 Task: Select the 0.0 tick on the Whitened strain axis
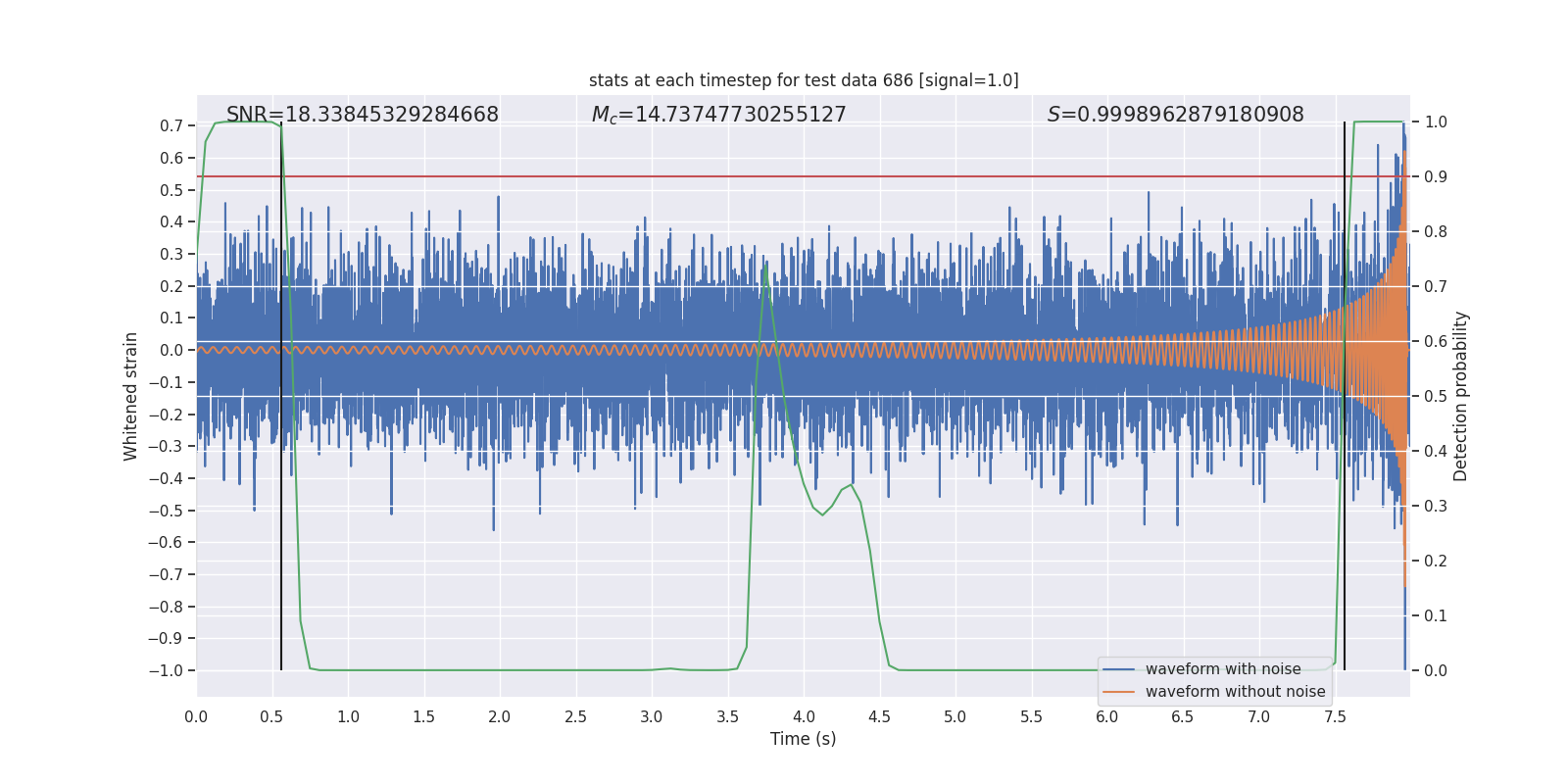[171, 350]
